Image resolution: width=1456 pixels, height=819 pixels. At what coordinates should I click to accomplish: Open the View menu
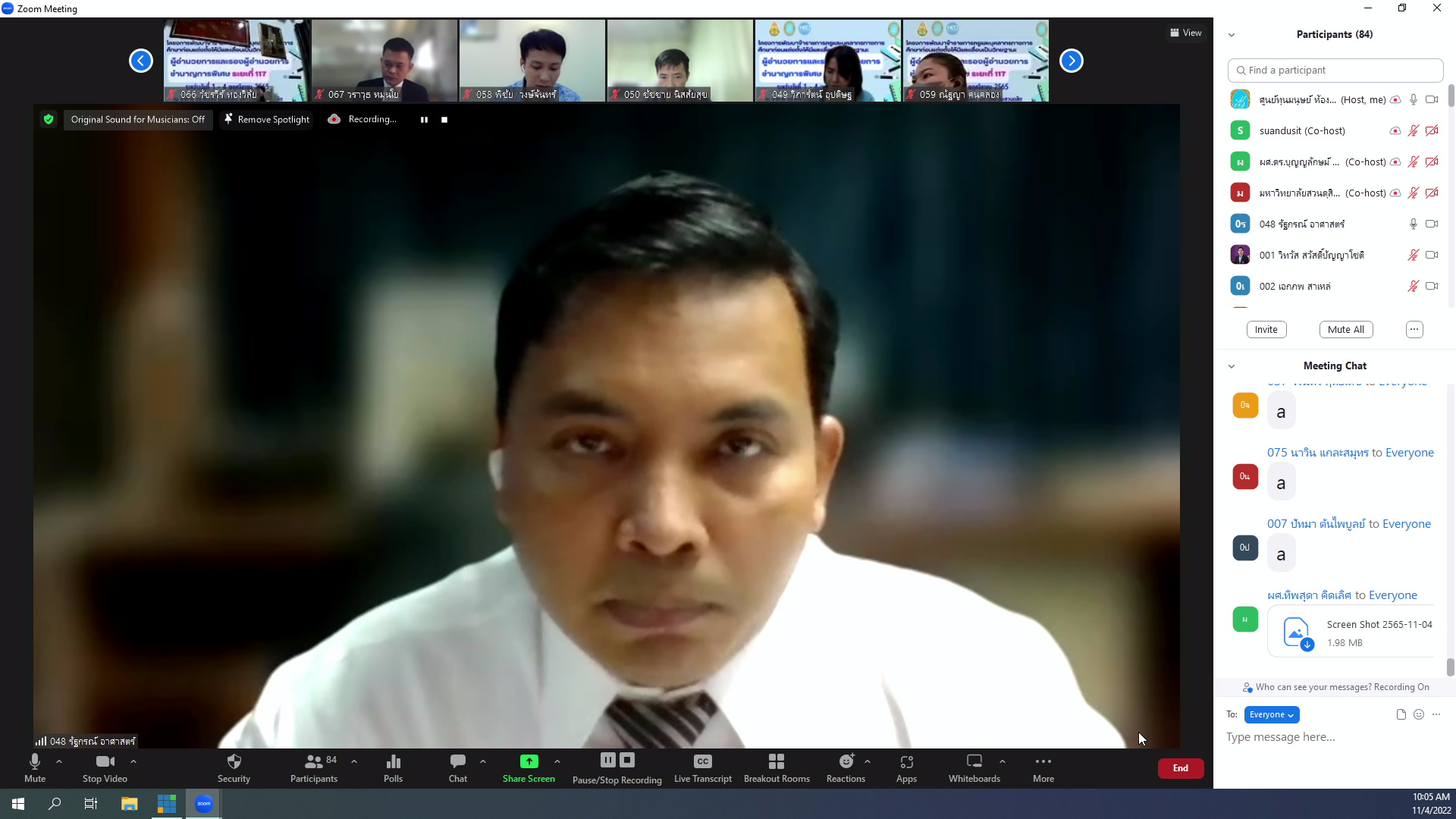click(x=1185, y=33)
